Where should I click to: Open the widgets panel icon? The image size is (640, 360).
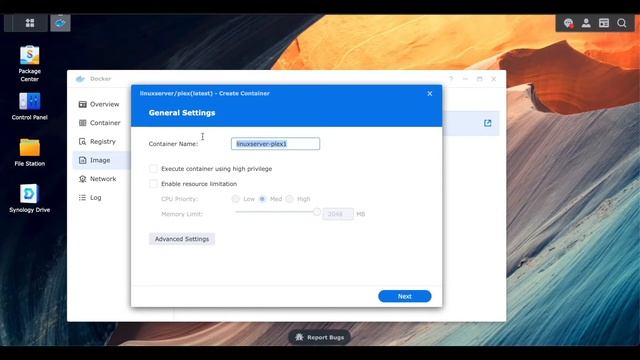click(604, 23)
